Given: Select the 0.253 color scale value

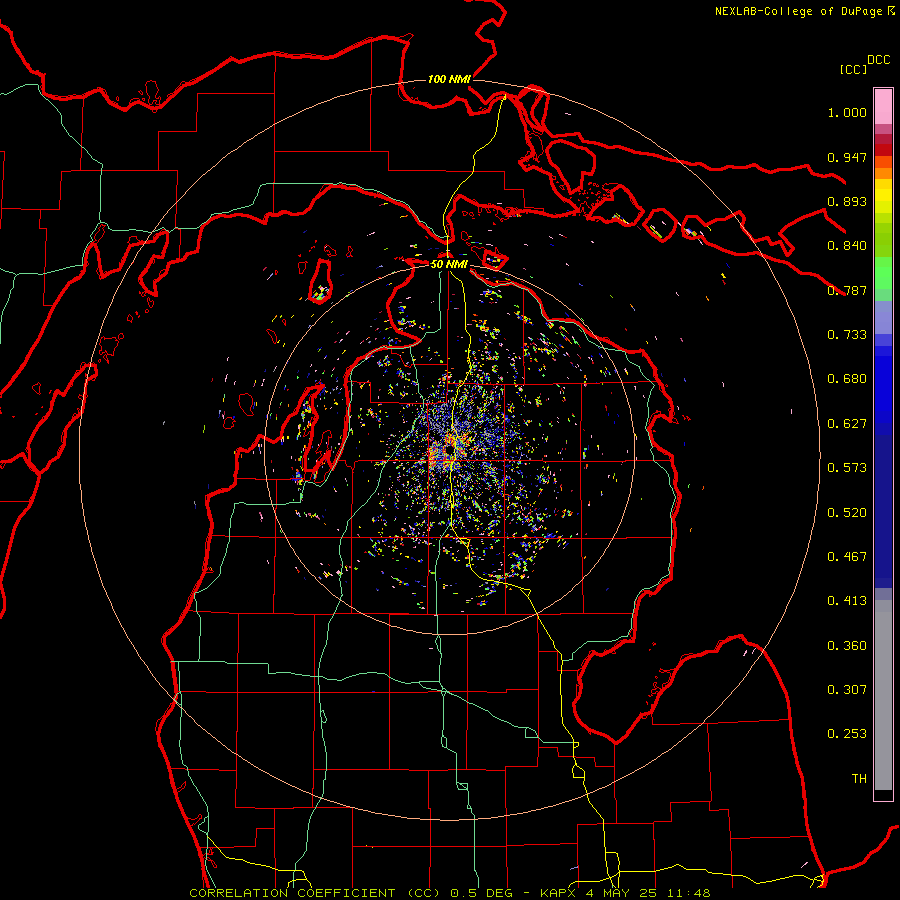Looking at the screenshot, I should click(847, 734).
